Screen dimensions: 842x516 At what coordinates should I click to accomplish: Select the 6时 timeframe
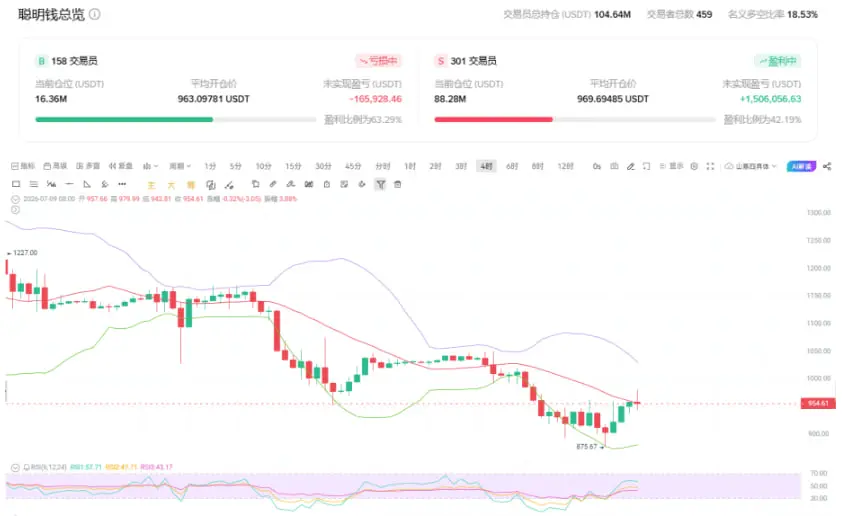(512, 166)
